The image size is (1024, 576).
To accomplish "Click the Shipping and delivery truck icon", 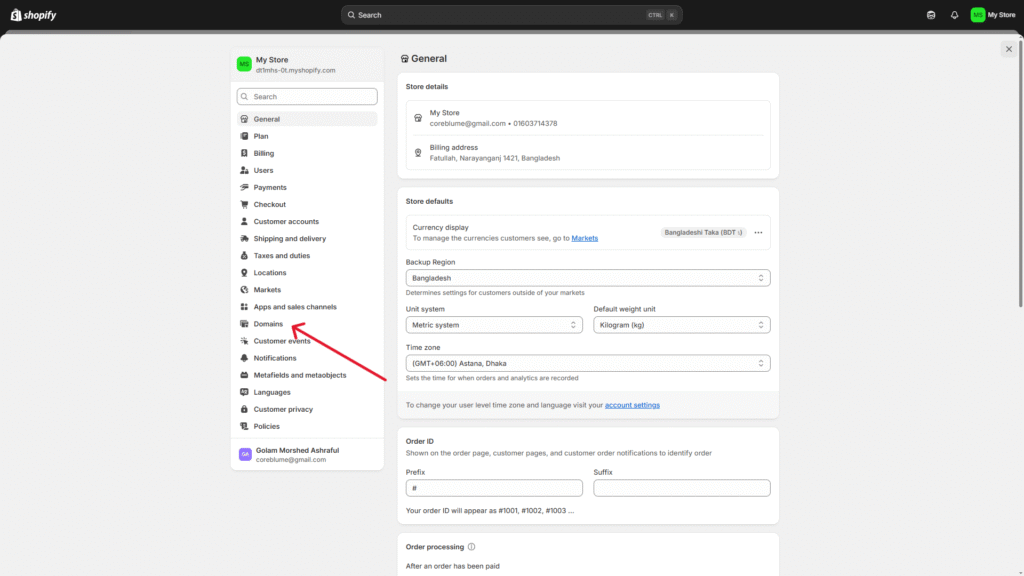I will 244,239.
